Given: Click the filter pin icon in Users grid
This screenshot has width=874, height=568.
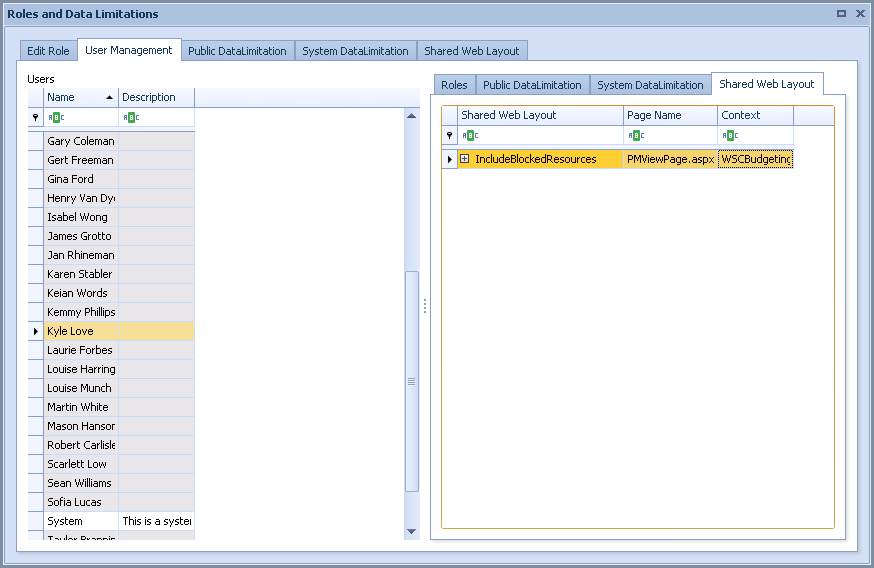Looking at the screenshot, I should pyautogui.click(x=35, y=117).
